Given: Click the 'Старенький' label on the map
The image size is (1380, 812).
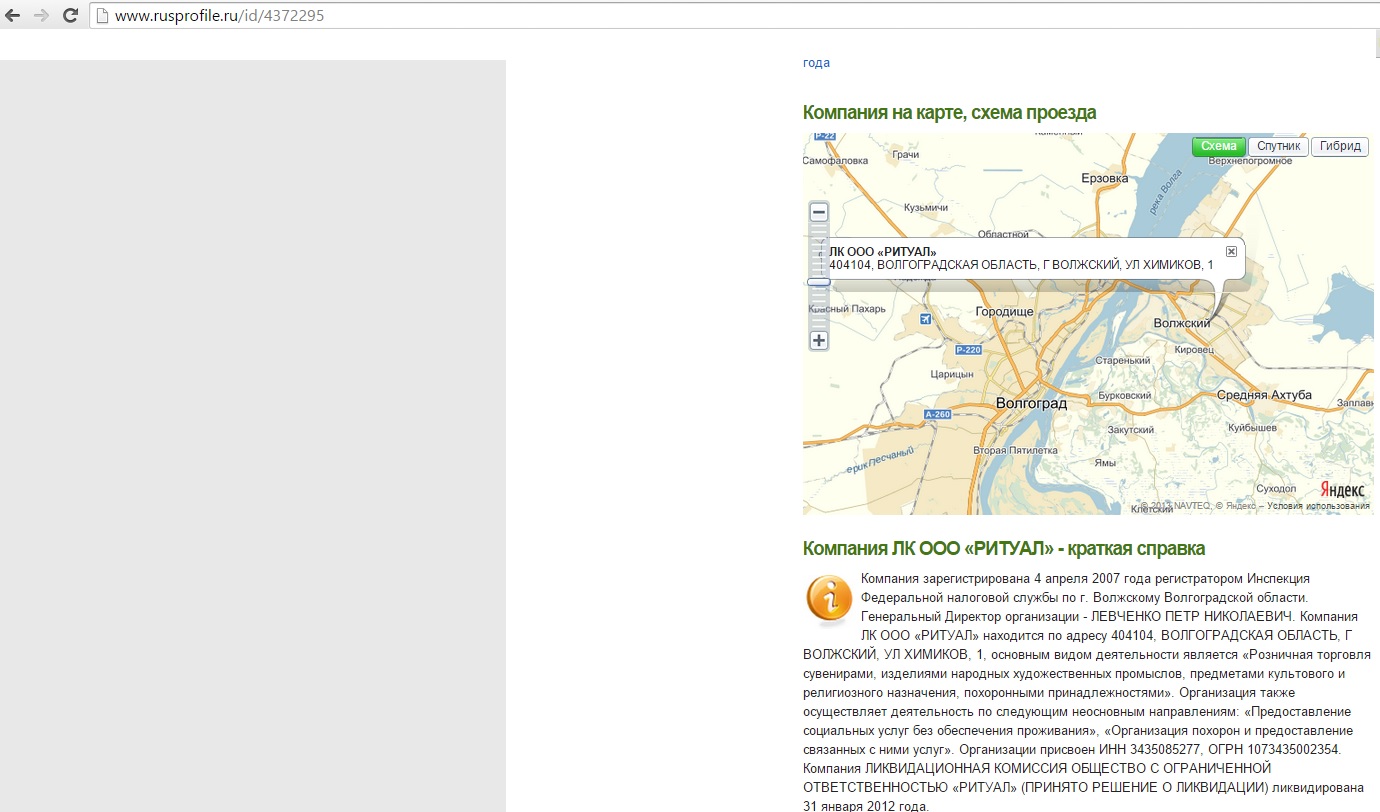Looking at the screenshot, I should pyautogui.click(x=1123, y=361).
